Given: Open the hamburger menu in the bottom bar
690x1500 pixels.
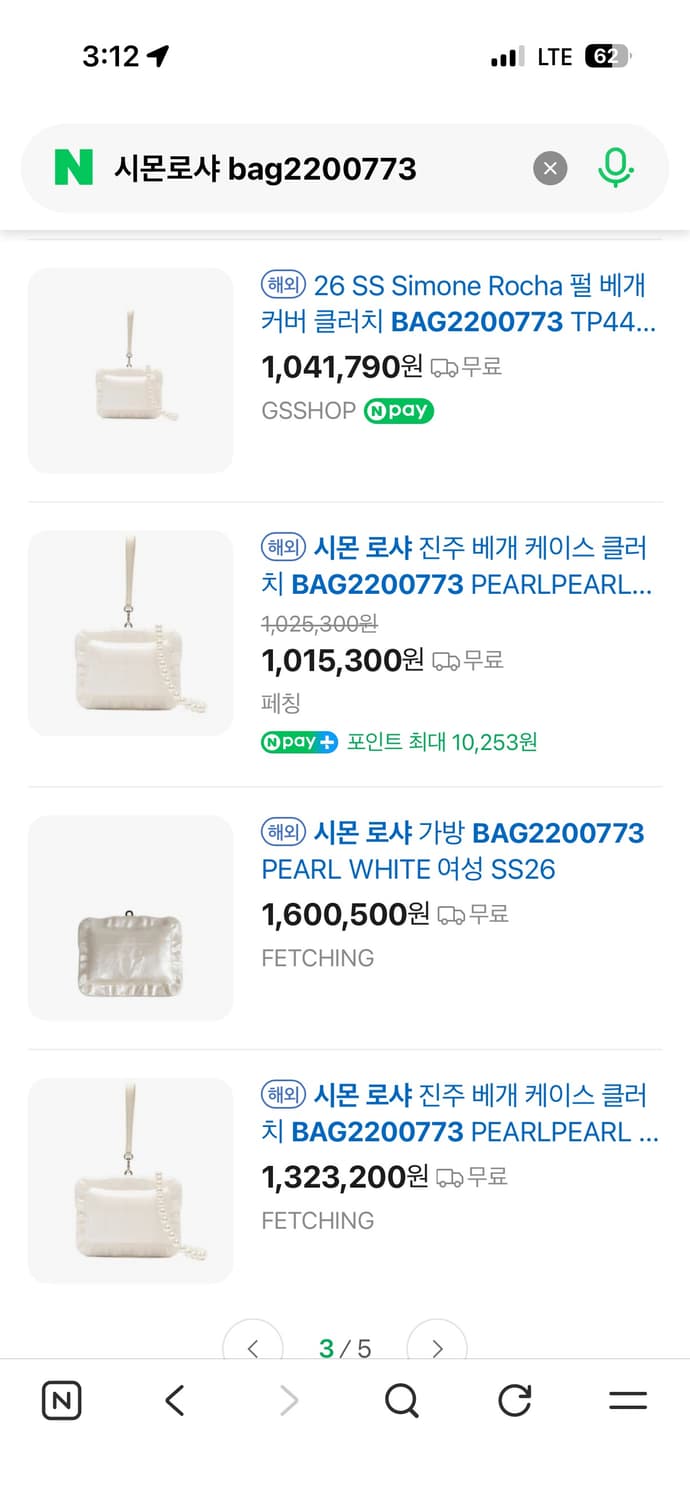Looking at the screenshot, I should click(x=628, y=1400).
